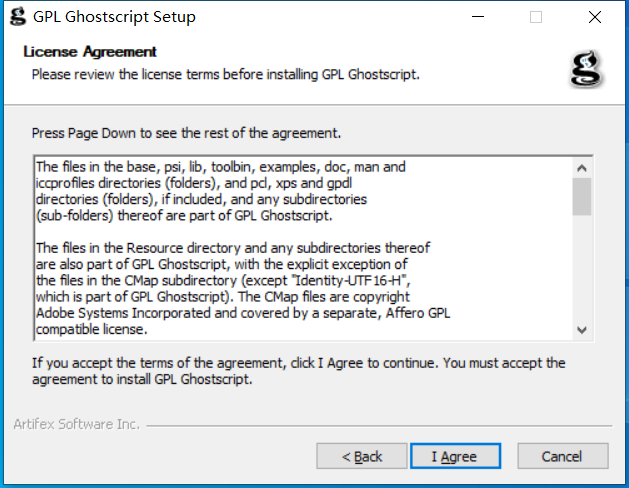Close the GPL Ghostscript Setup window

point(595,17)
